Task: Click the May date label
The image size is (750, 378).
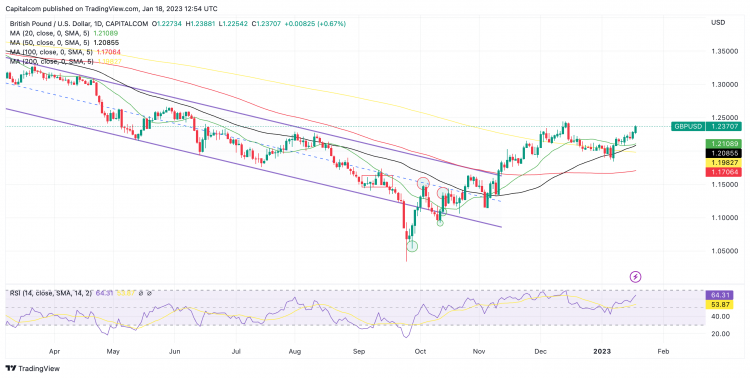Action: 112,352
